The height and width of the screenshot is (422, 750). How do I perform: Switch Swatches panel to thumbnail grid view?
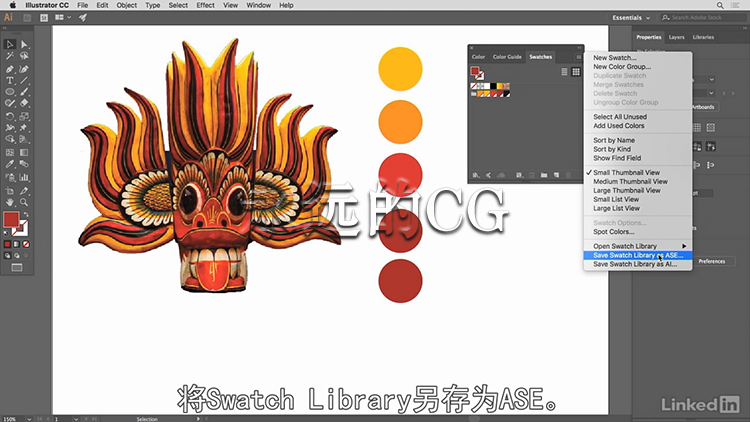[x=576, y=72]
